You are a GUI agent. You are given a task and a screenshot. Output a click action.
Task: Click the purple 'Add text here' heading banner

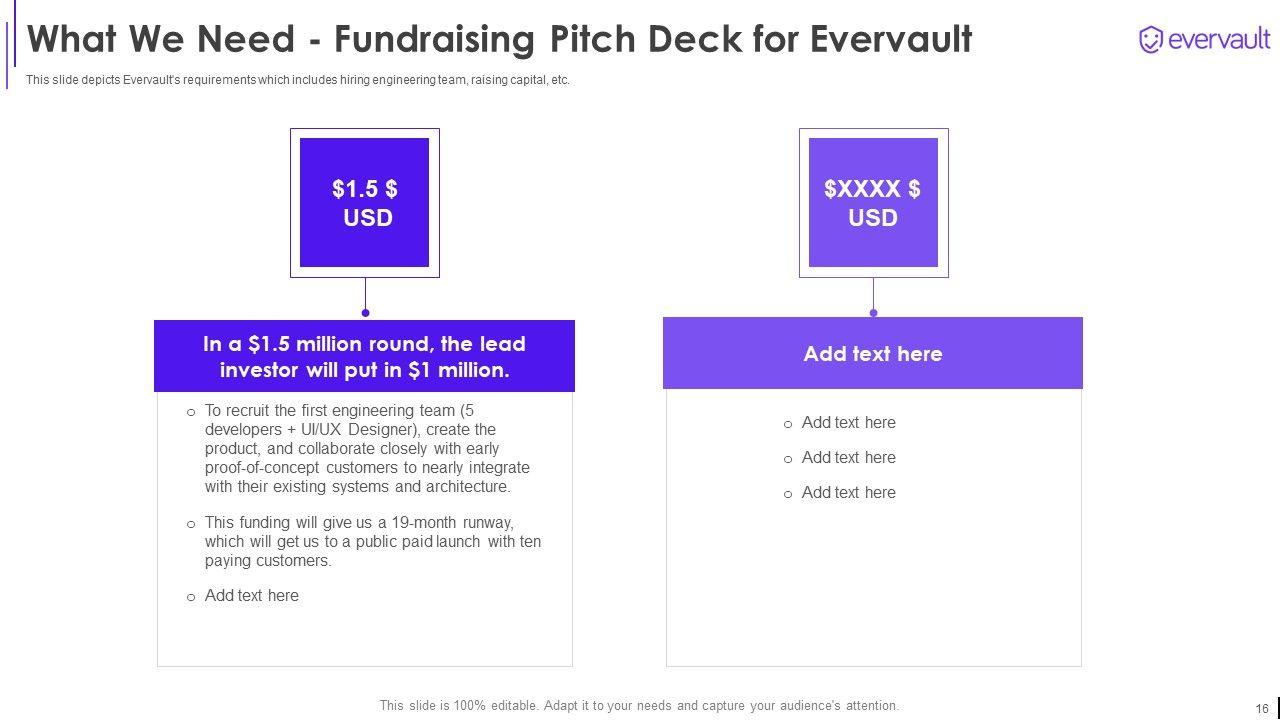[872, 353]
